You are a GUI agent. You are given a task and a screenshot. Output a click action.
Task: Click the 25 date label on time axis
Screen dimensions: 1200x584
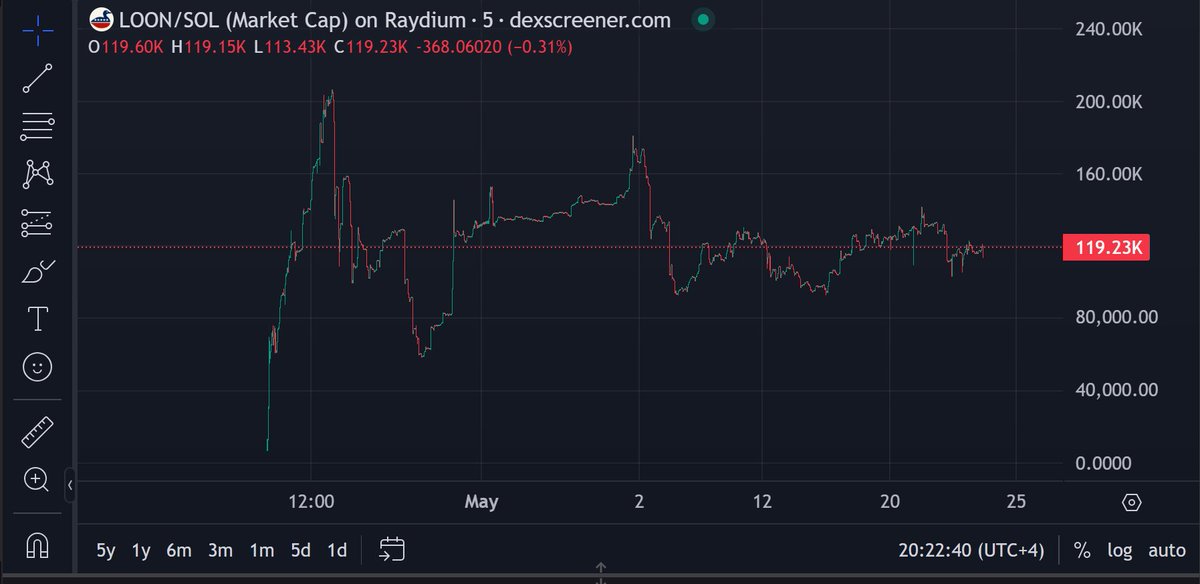(1016, 501)
